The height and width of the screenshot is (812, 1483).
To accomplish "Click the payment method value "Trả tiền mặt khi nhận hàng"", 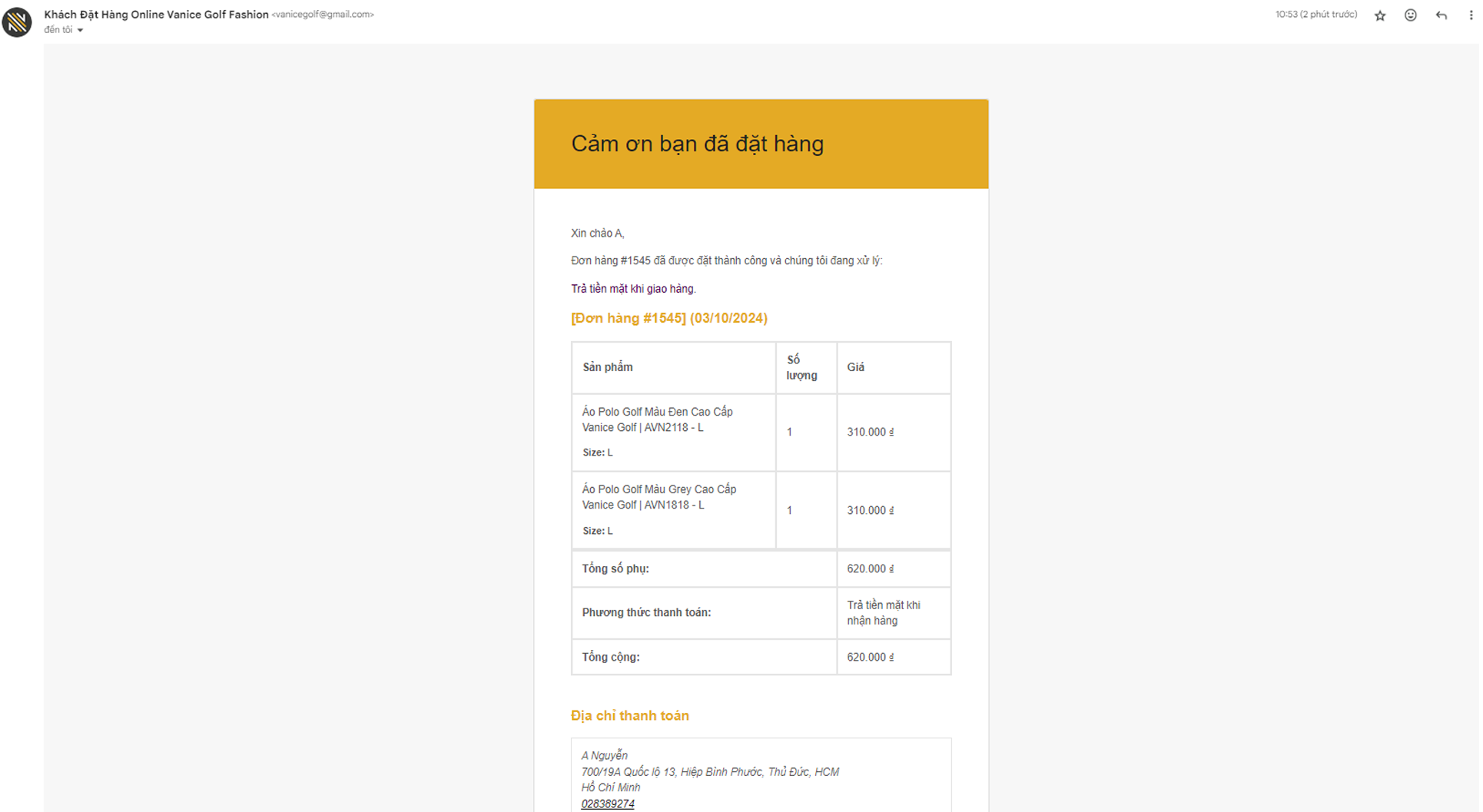I will pos(883,613).
